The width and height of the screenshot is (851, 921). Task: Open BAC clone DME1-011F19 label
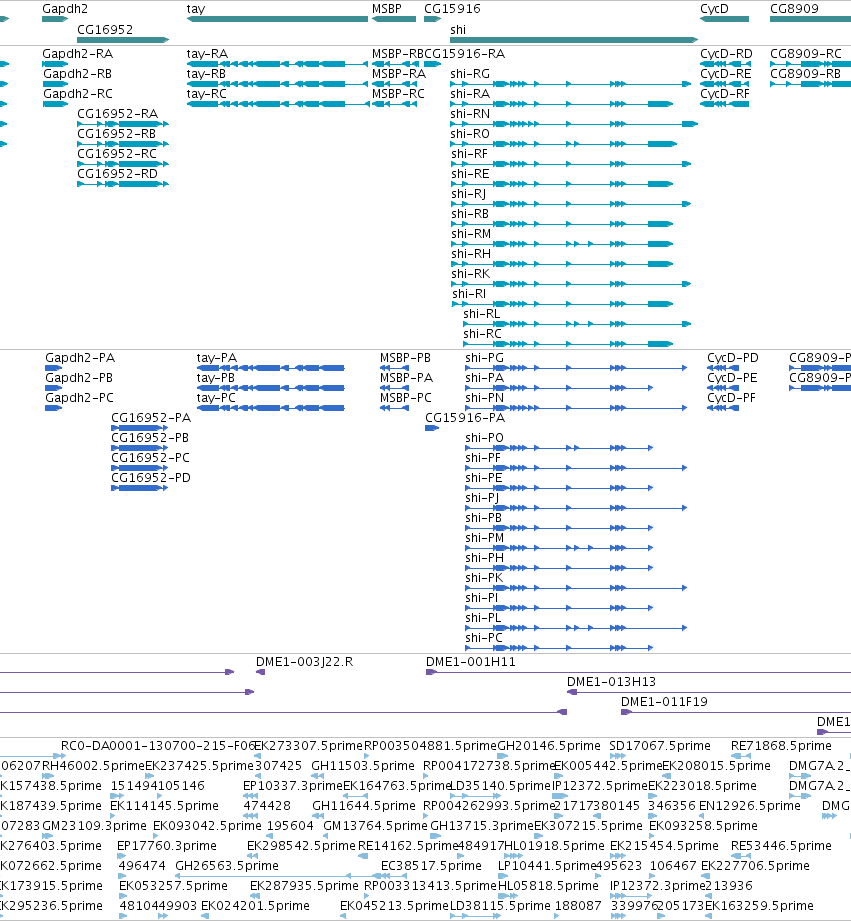[664, 702]
